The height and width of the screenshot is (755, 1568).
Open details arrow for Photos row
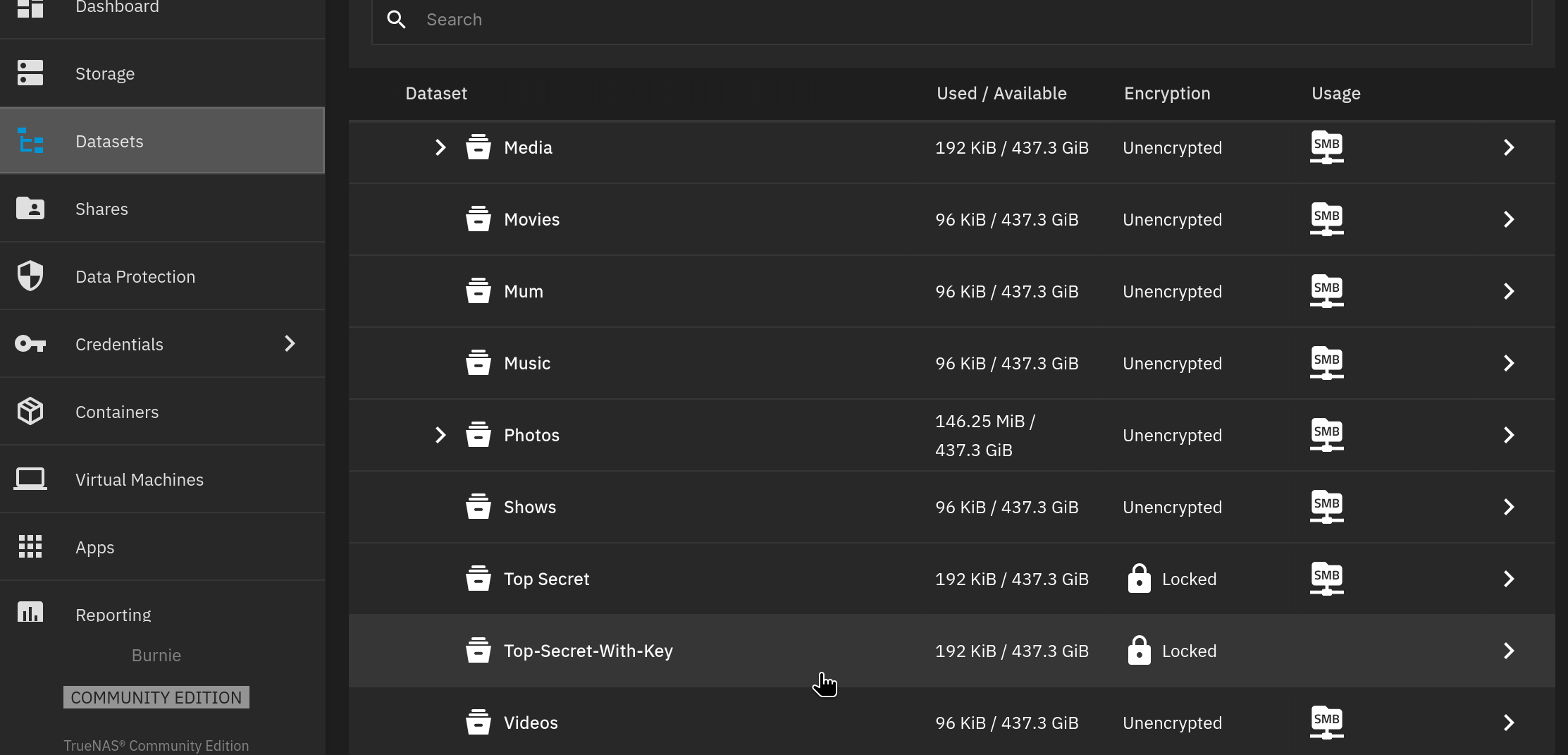pos(1509,435)
